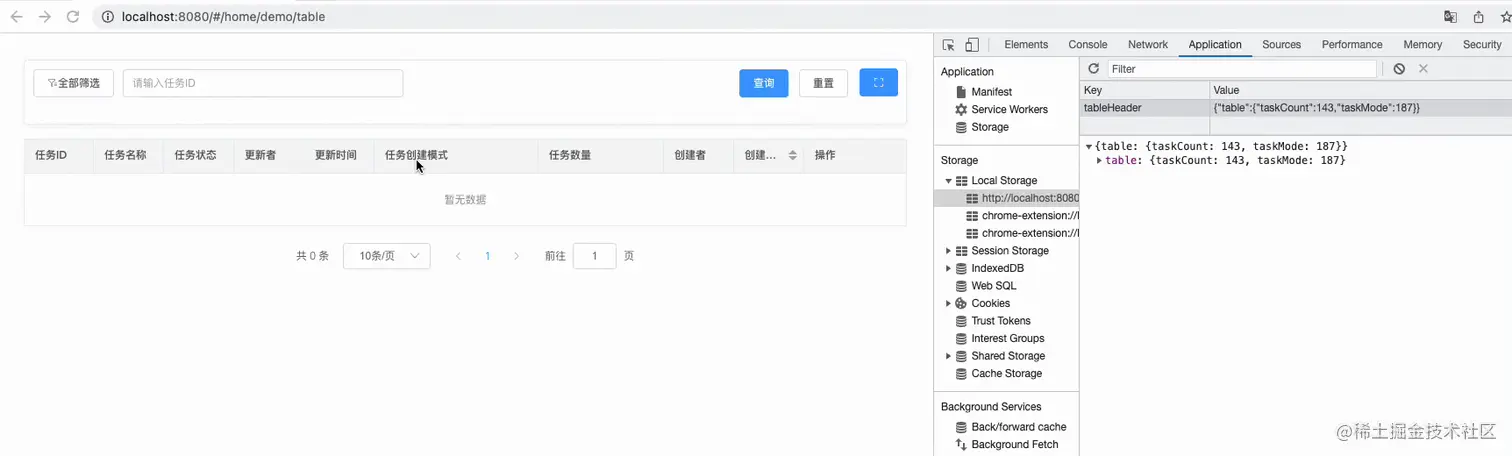This screenshot has height=456, width=1512.
Task: Switch to the Performance tab
Action: pyautogui.click(x=1352, y=45)
